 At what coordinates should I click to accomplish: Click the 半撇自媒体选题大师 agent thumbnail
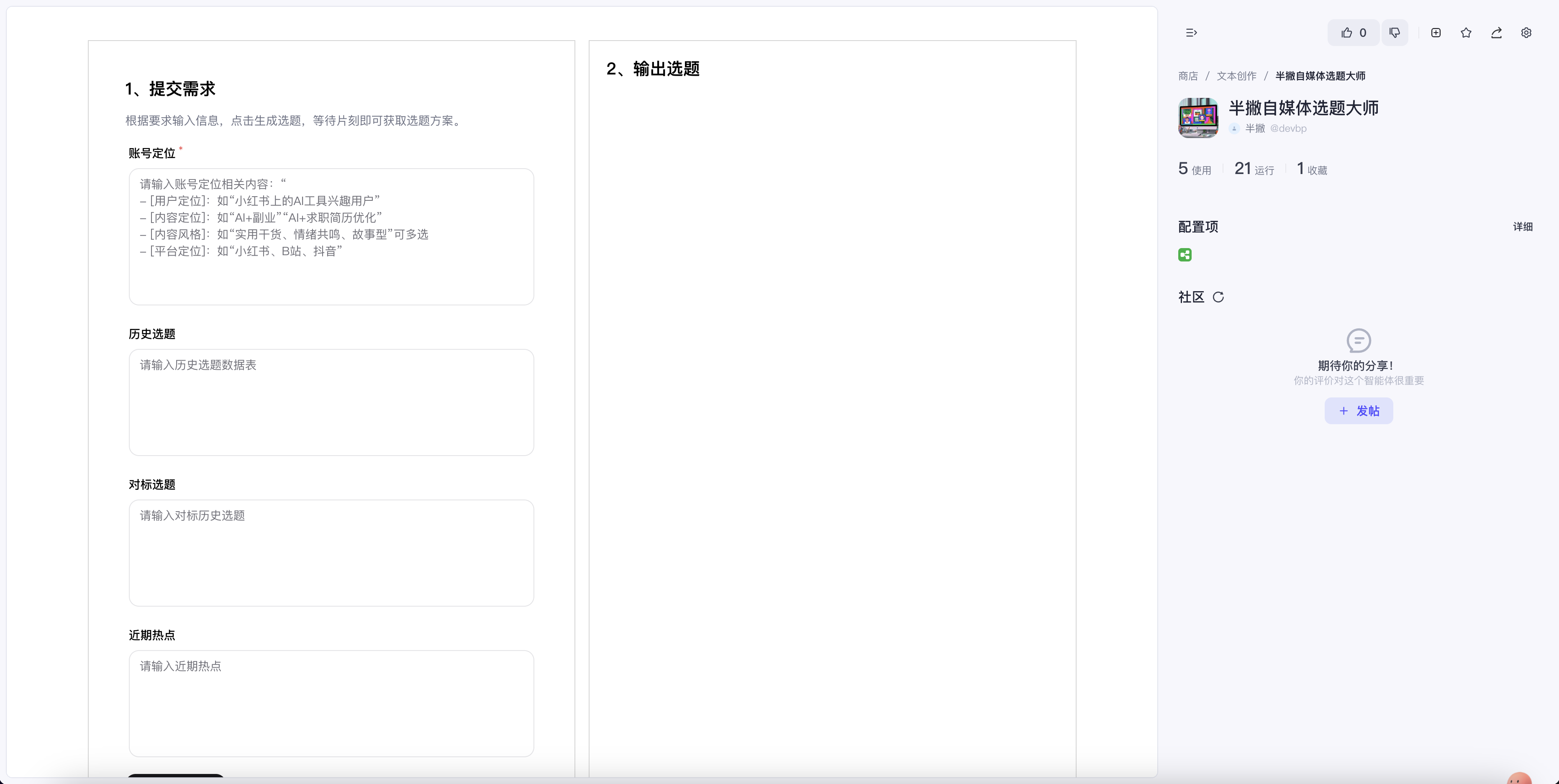[1197, 118]
